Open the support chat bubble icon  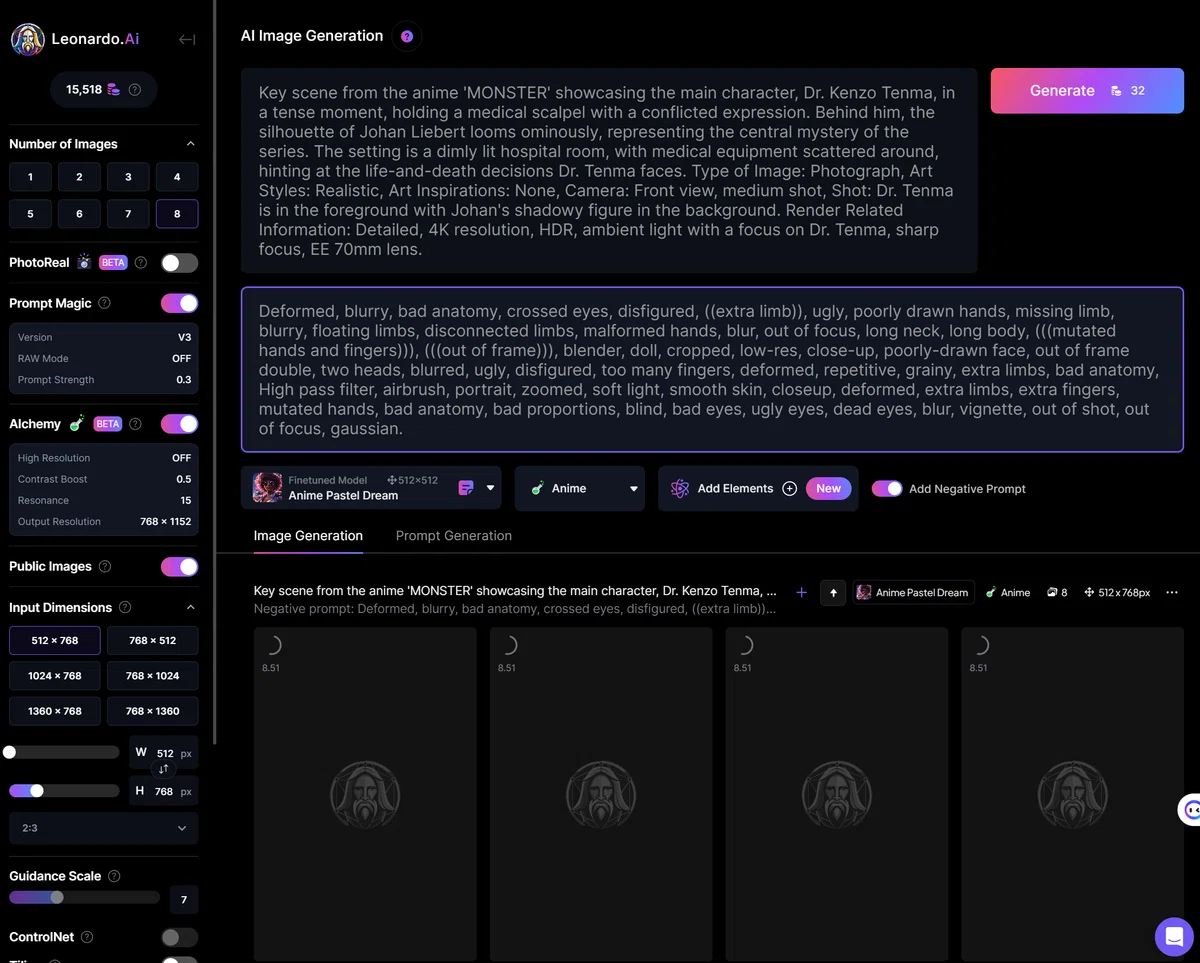click(1174, 937)
